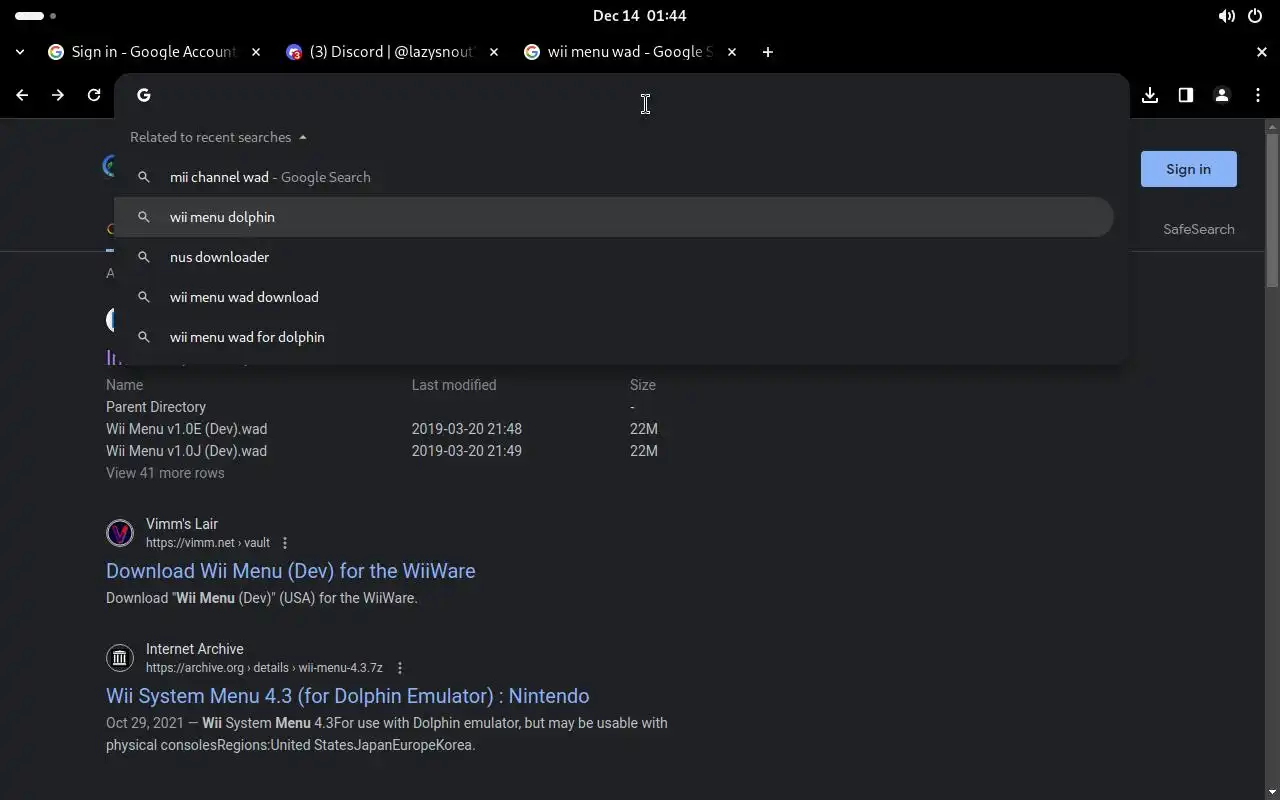Viewport: 1280px width, 800px height.
Task: Click the https://vimm.net › vault URL
Action: click(x=208, y=543)
